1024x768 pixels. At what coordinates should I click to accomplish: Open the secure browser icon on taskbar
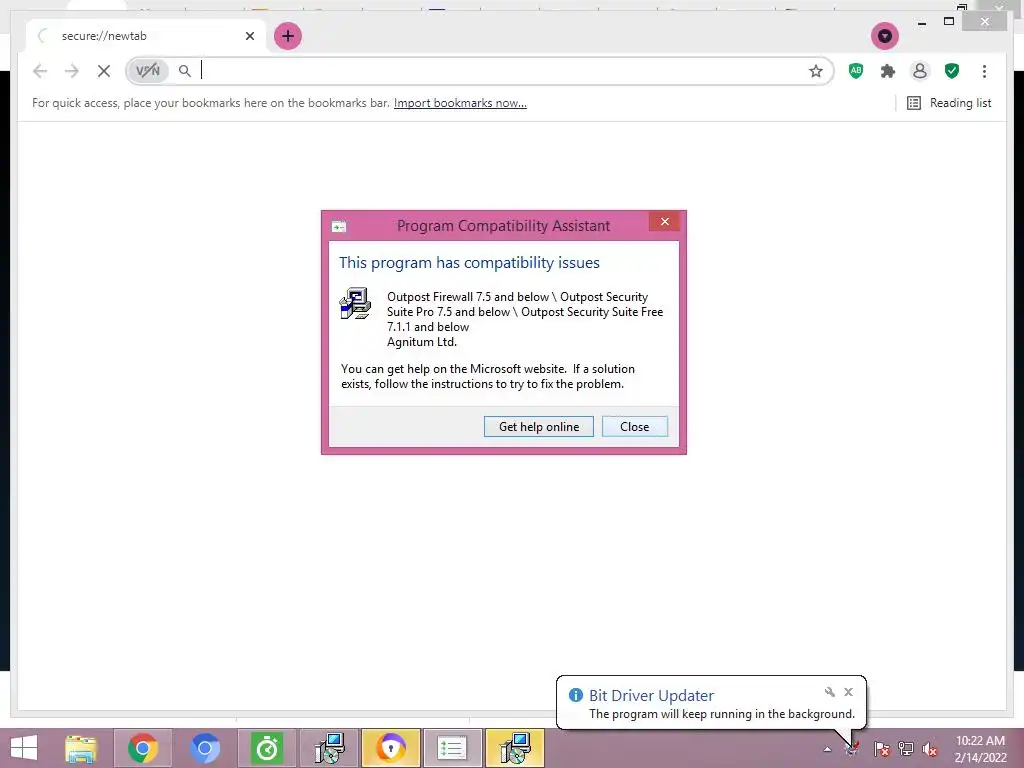[391, 748]
